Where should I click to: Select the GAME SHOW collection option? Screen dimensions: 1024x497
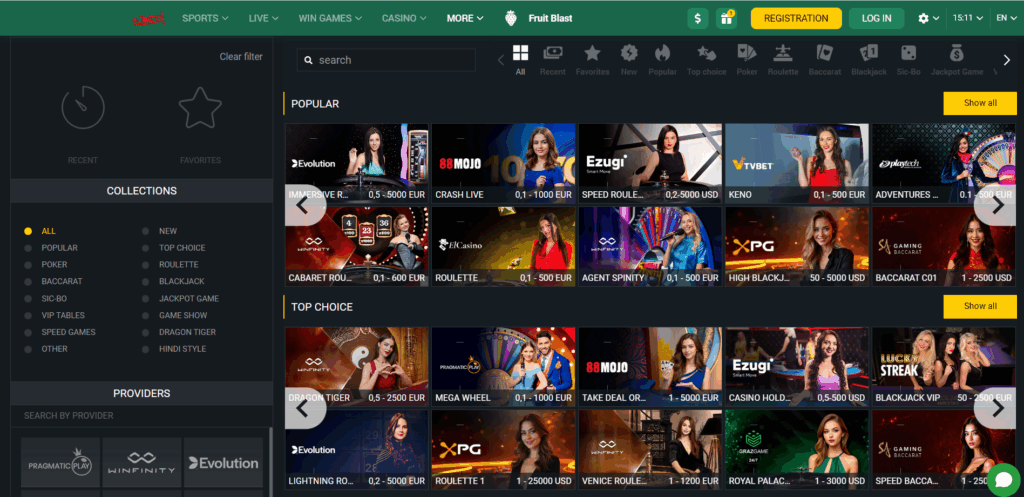(175, 315)
